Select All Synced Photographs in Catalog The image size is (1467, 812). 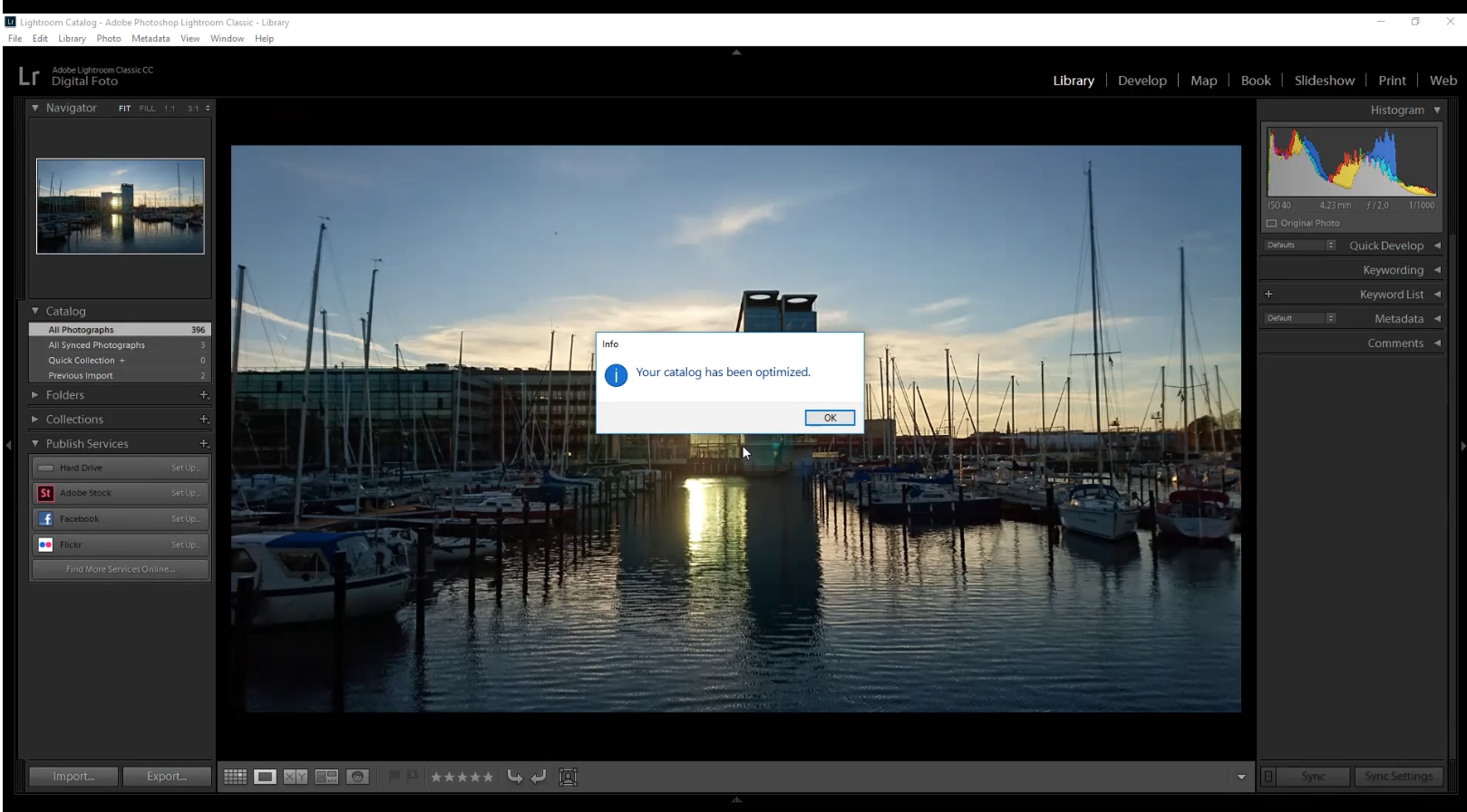click(97, 345)
